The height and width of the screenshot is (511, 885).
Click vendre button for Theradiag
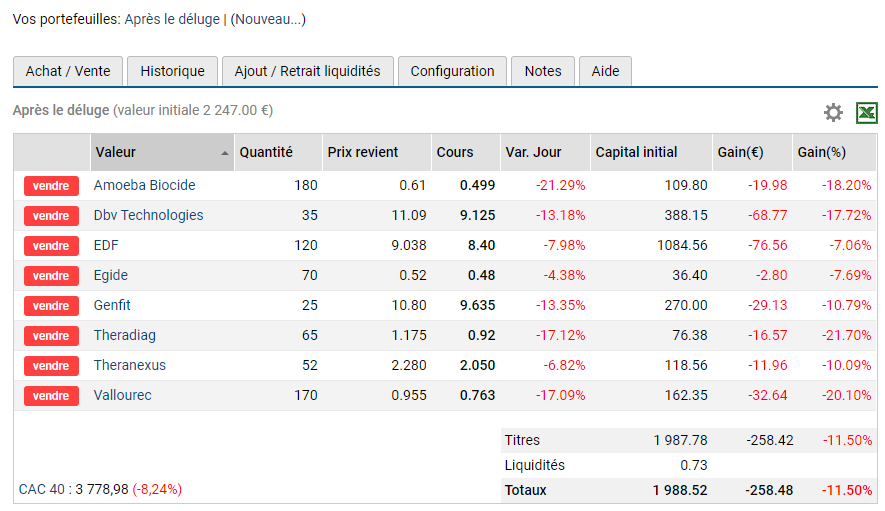pos(51,335)
